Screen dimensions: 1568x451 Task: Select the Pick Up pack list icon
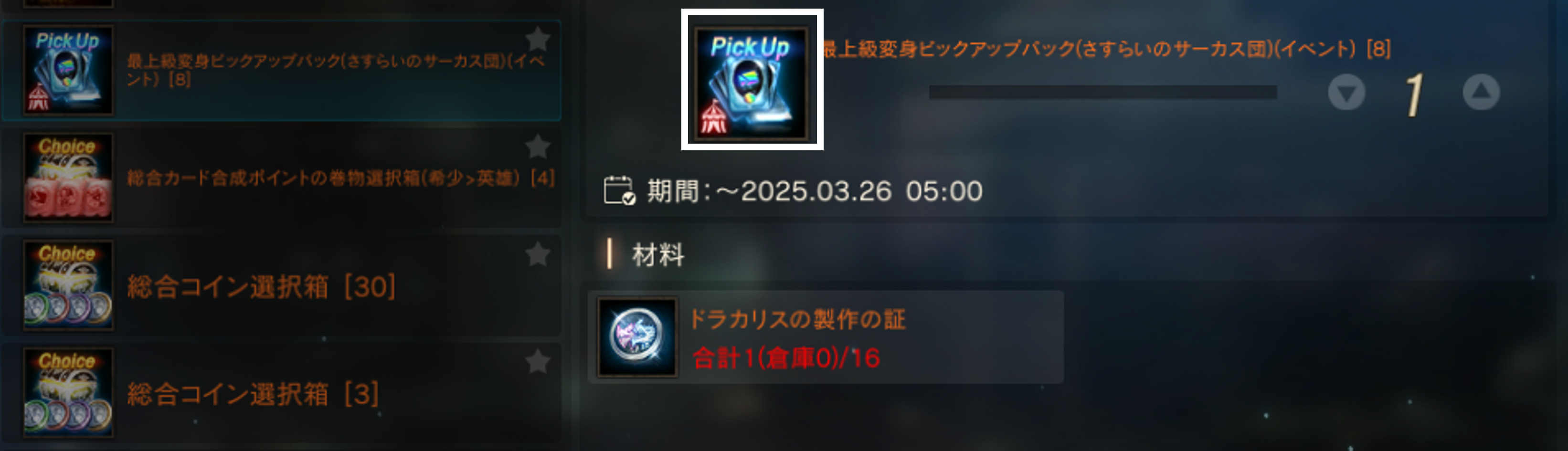pyautogui.click(x=68, y=70)
